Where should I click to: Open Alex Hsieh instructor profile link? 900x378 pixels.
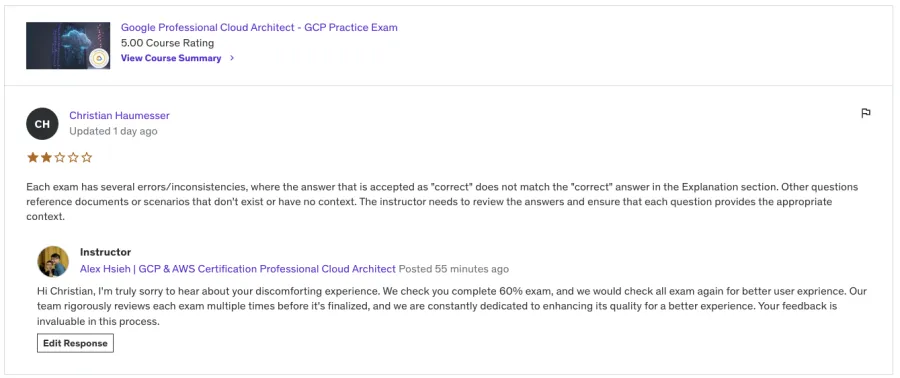[238, 268]
